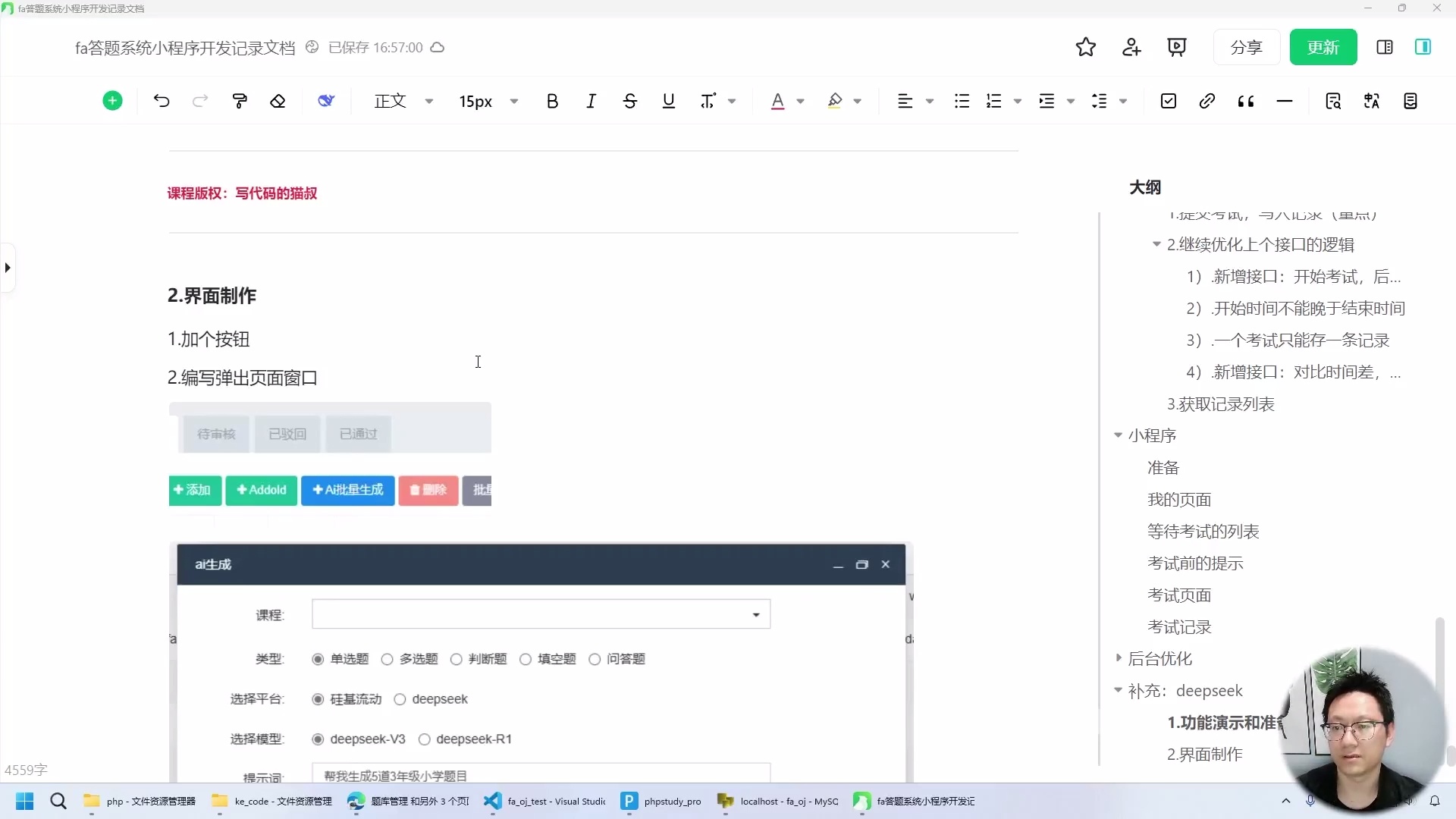Choose the deepseek platform option
The image size is (1456, 819).
tap(401, 698)
